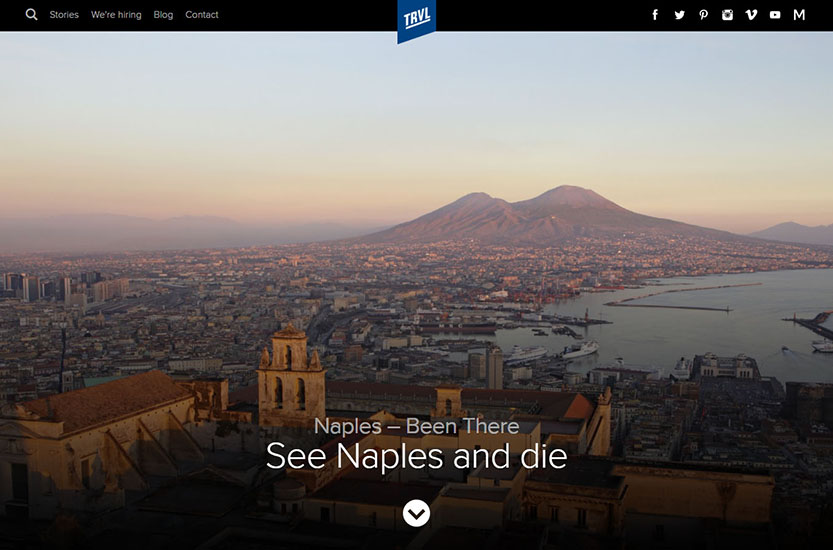
Task: Click Mount Vesuvius in the hero photo
Action: pos(540,212)
